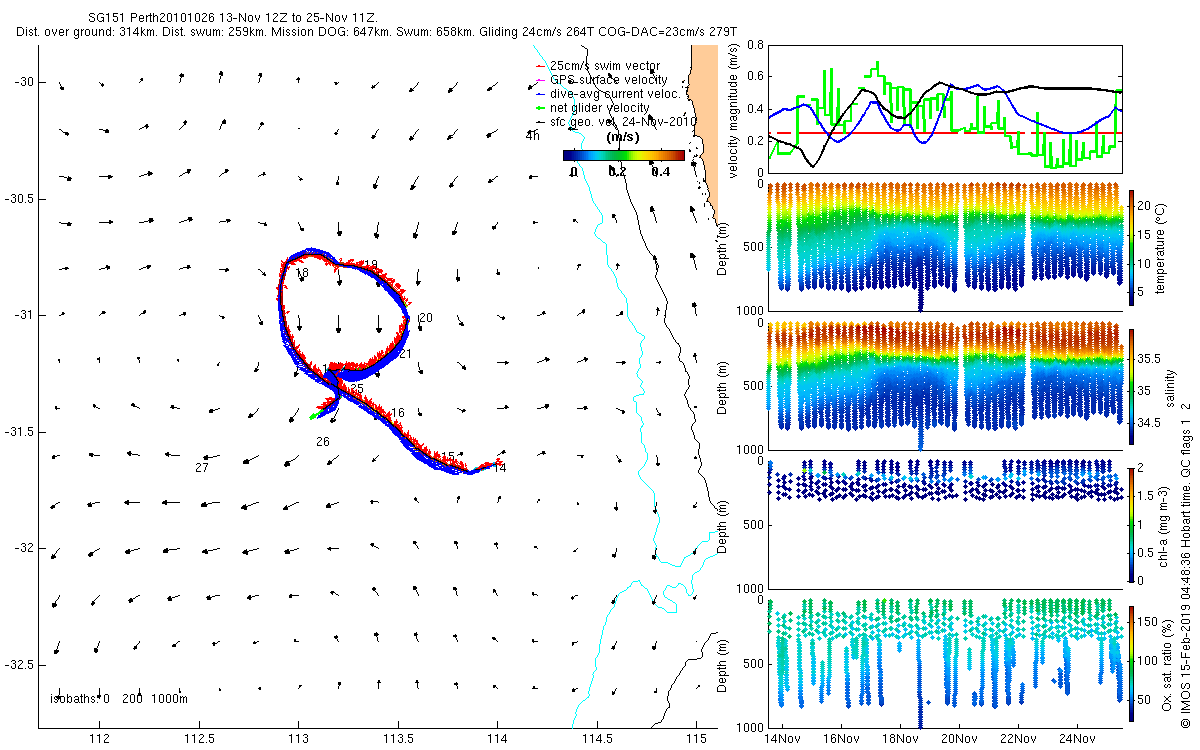Click the chl-a color bar
Image resolution: width=1200 pixels, height=750 pixels.
[x=1132, y=524]
